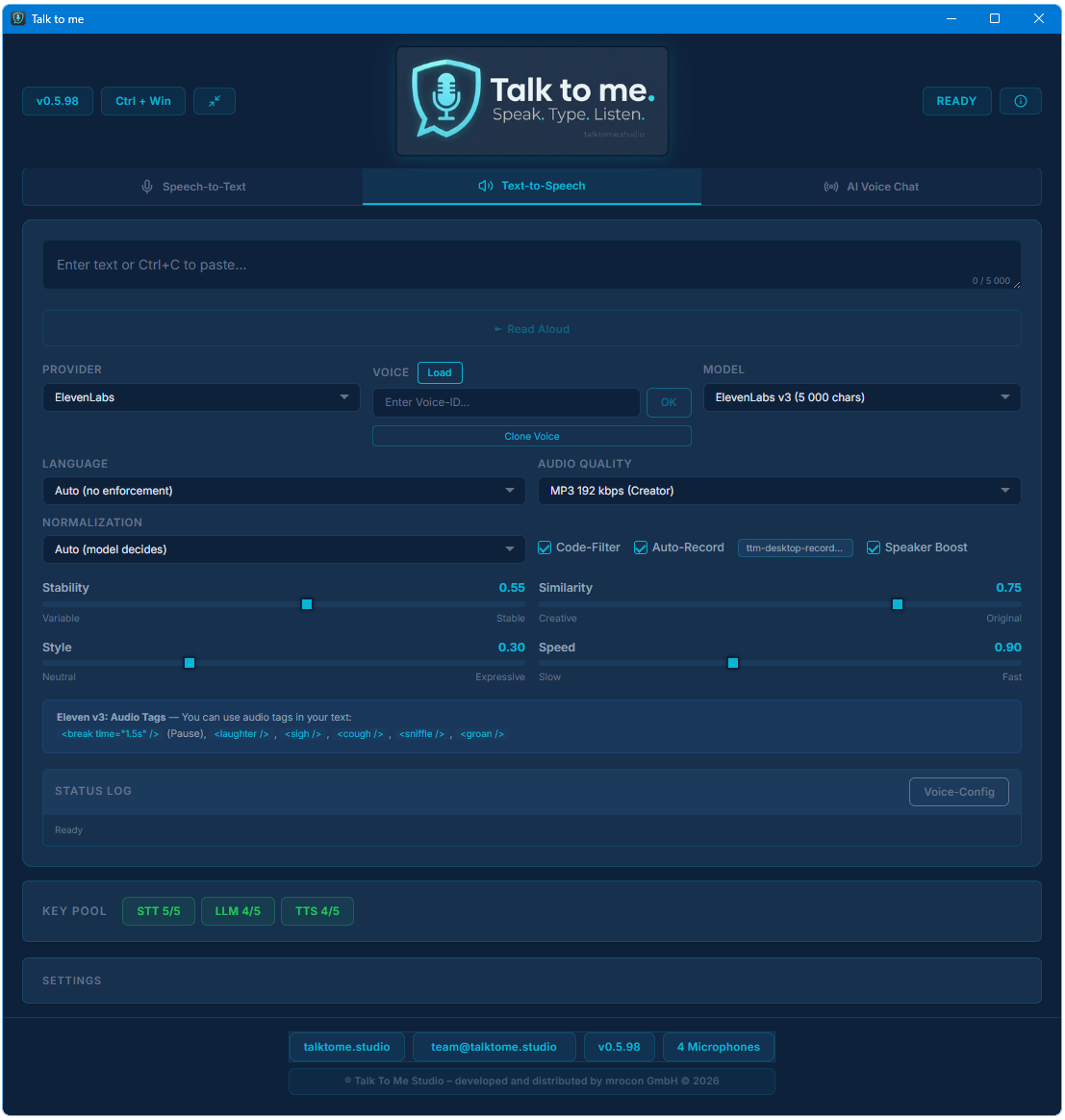This screenshot has height=1120, width=1065.
Task: Click the 0 / 5 000 character counter
Action: 991,281
